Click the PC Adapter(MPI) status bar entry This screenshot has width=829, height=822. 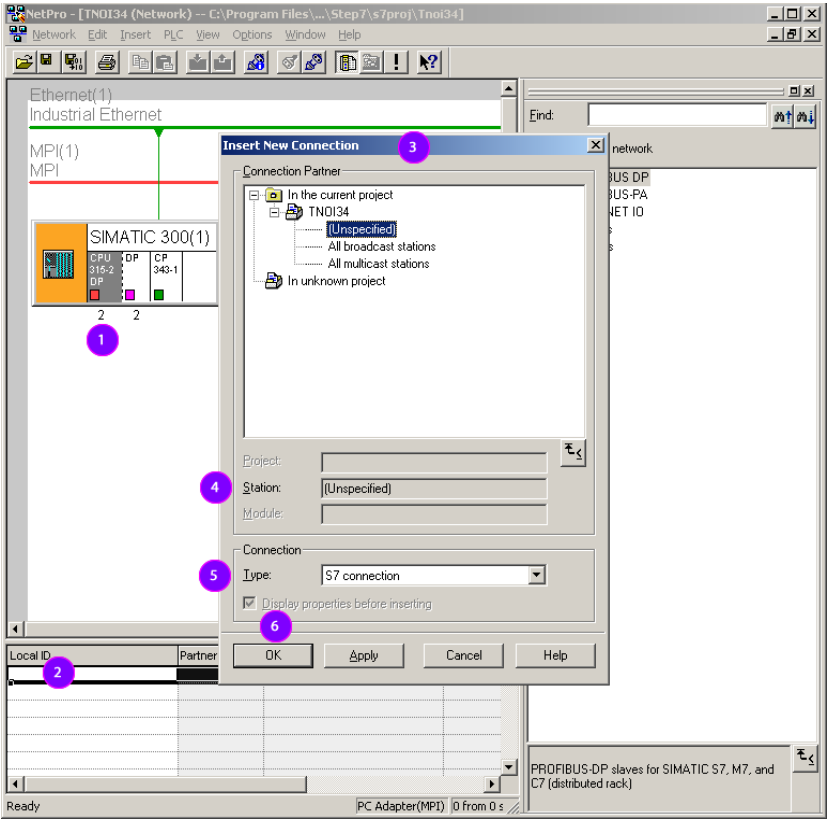click(x=401, y=806)
